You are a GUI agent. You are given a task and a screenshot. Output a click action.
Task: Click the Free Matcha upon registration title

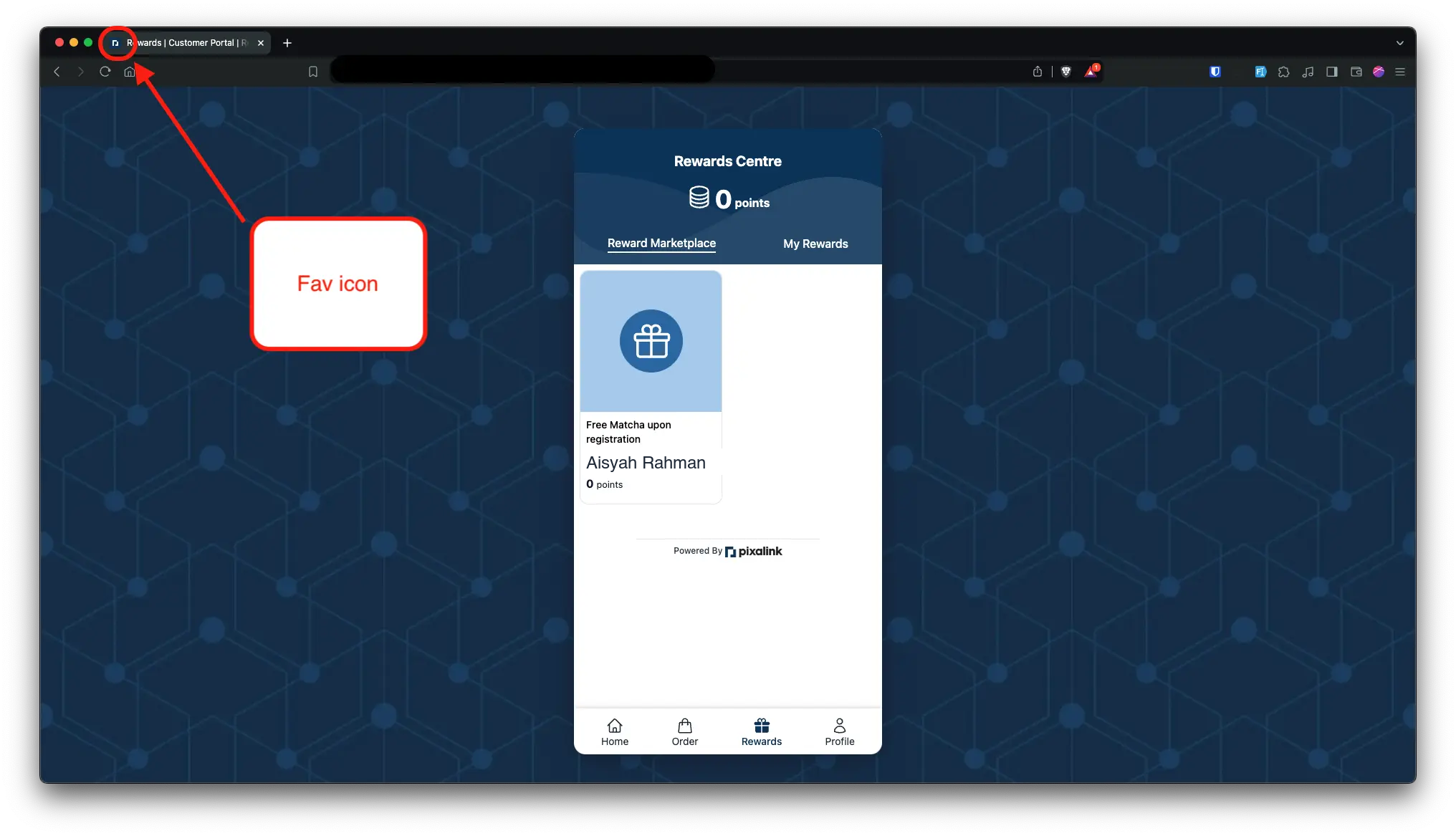(629, 432)
